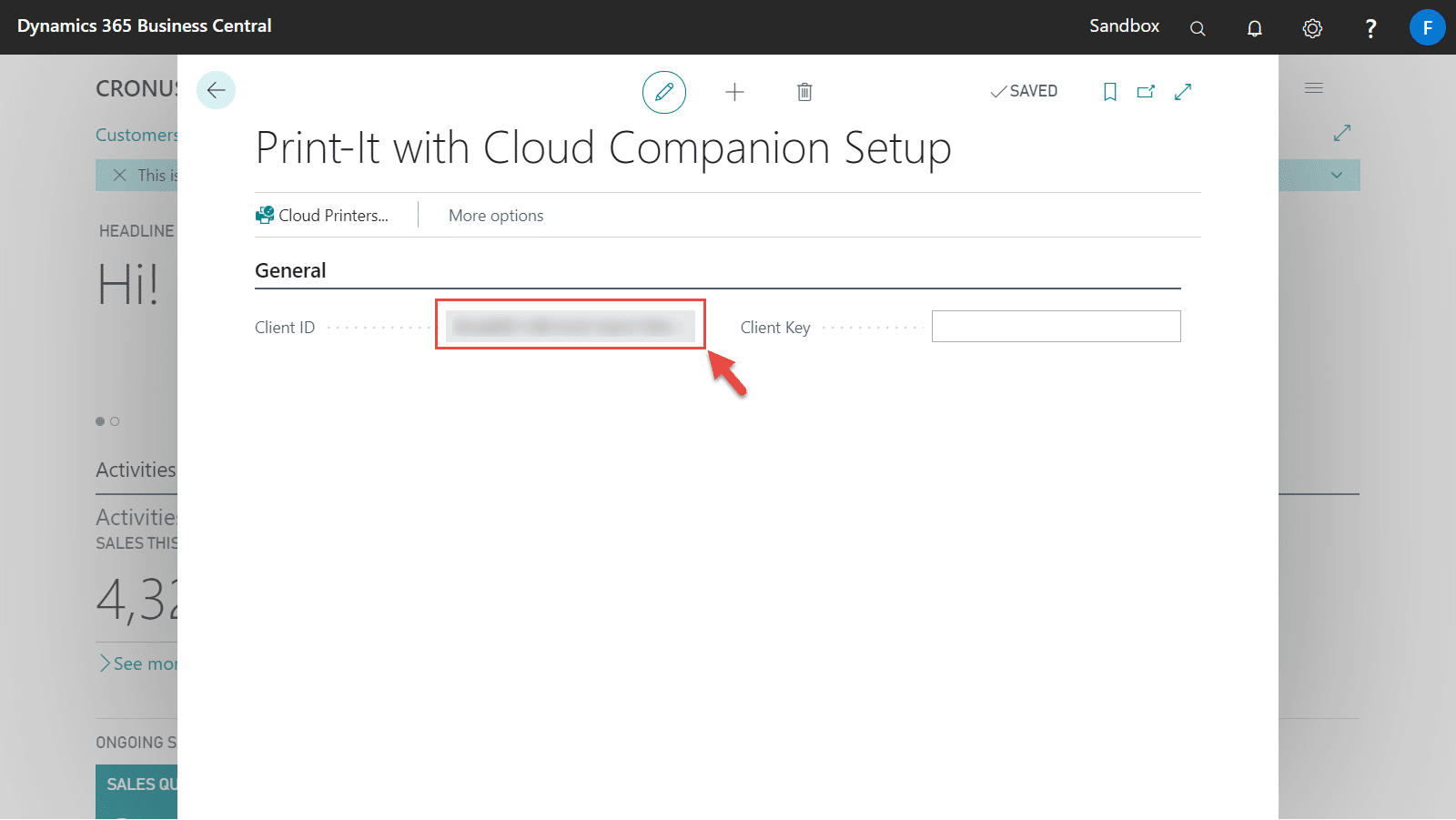Open the notifications bell

pos(1255,28)
